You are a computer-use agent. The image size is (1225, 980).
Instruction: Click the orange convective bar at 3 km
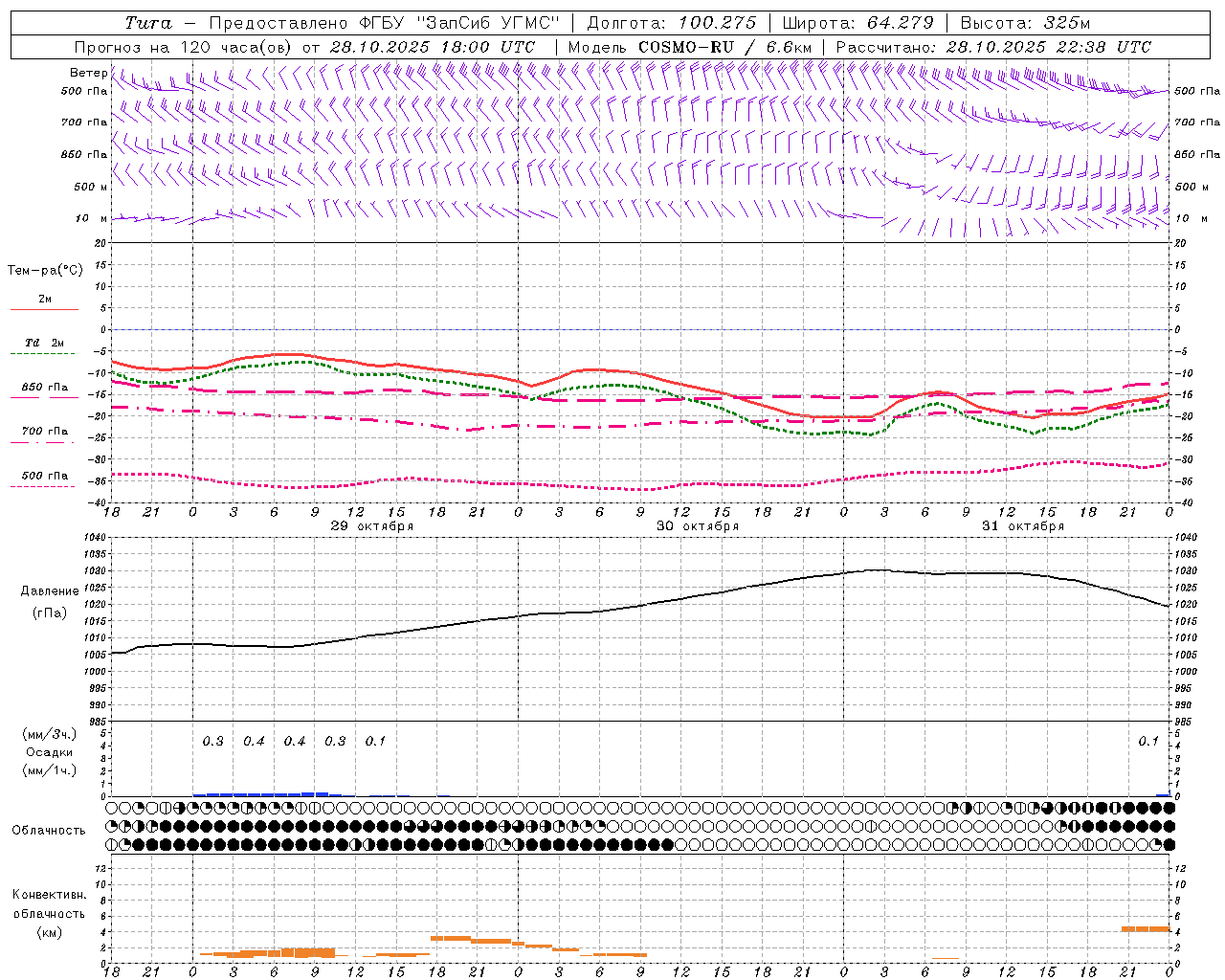point(451,938)
